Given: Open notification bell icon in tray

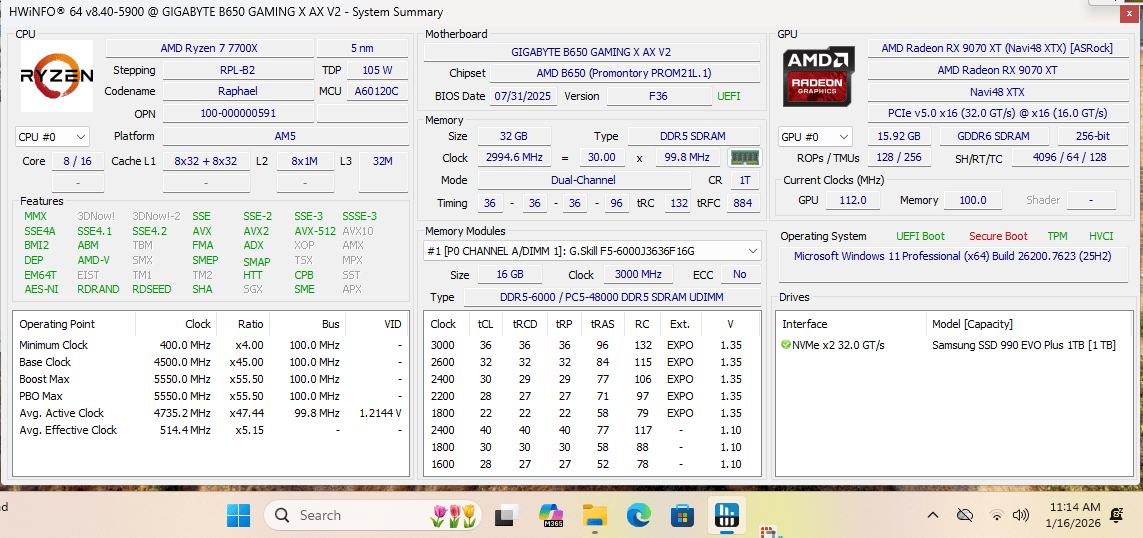Looking at the screenshot, I should (x=1116, y=515).
